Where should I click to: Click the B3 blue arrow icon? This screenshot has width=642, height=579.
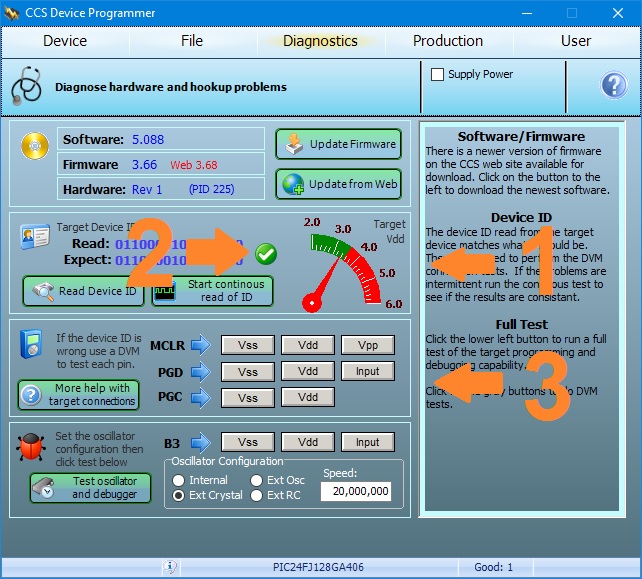[201, 443]
